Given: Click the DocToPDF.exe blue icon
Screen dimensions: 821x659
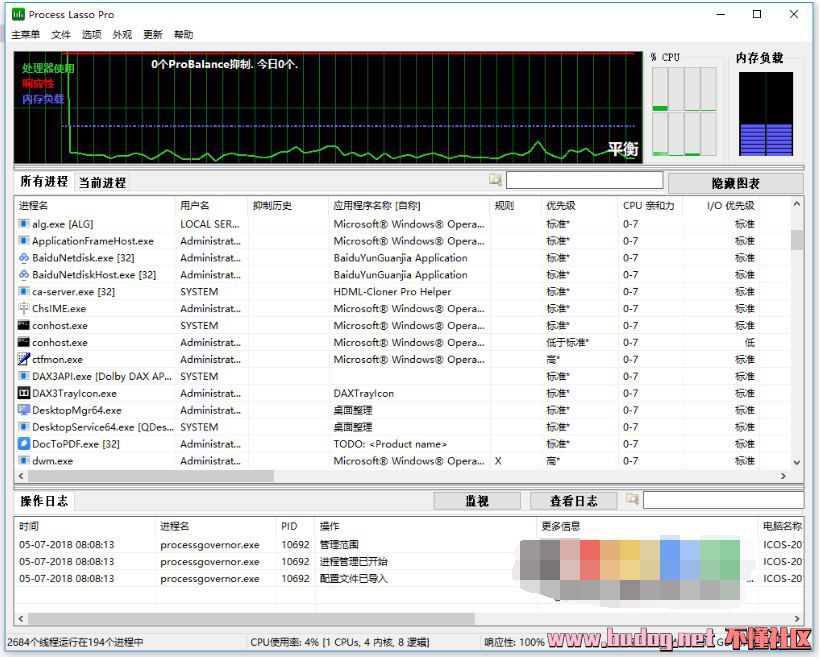Looking at the screenshot, I should (24, 444).
